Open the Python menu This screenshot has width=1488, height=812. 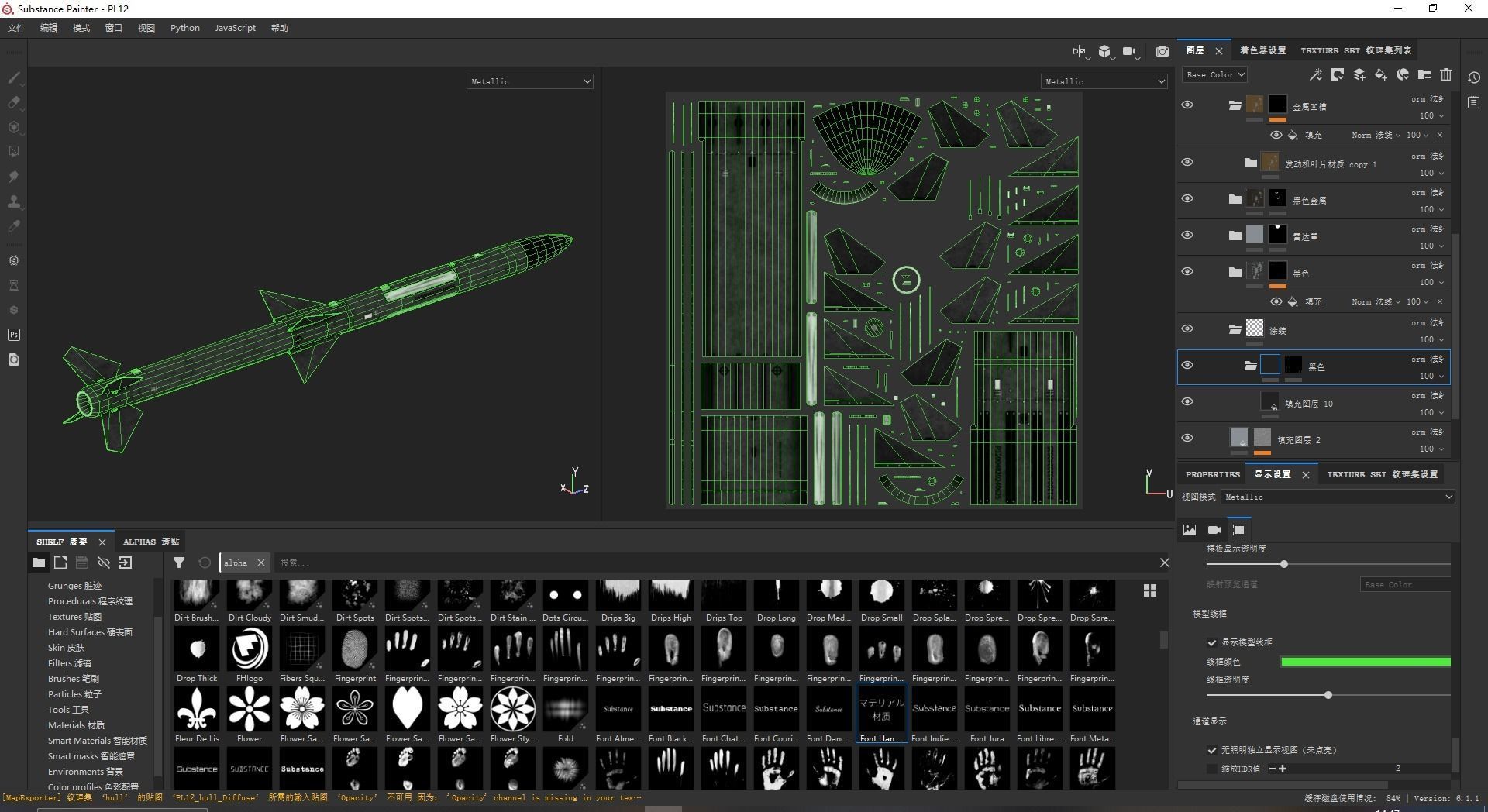[185, 28]
